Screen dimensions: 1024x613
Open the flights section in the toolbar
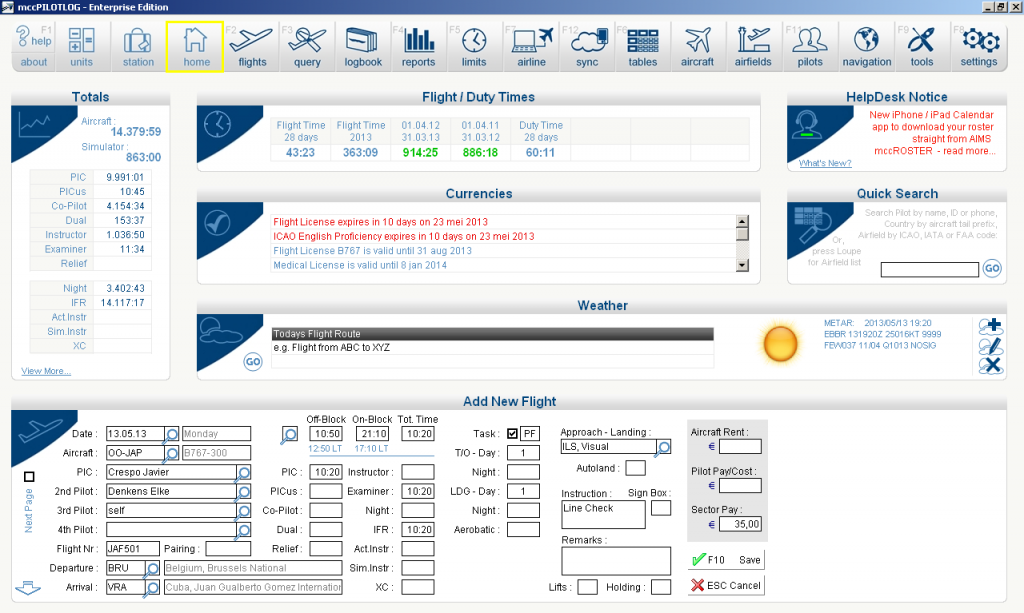[252, 47]
